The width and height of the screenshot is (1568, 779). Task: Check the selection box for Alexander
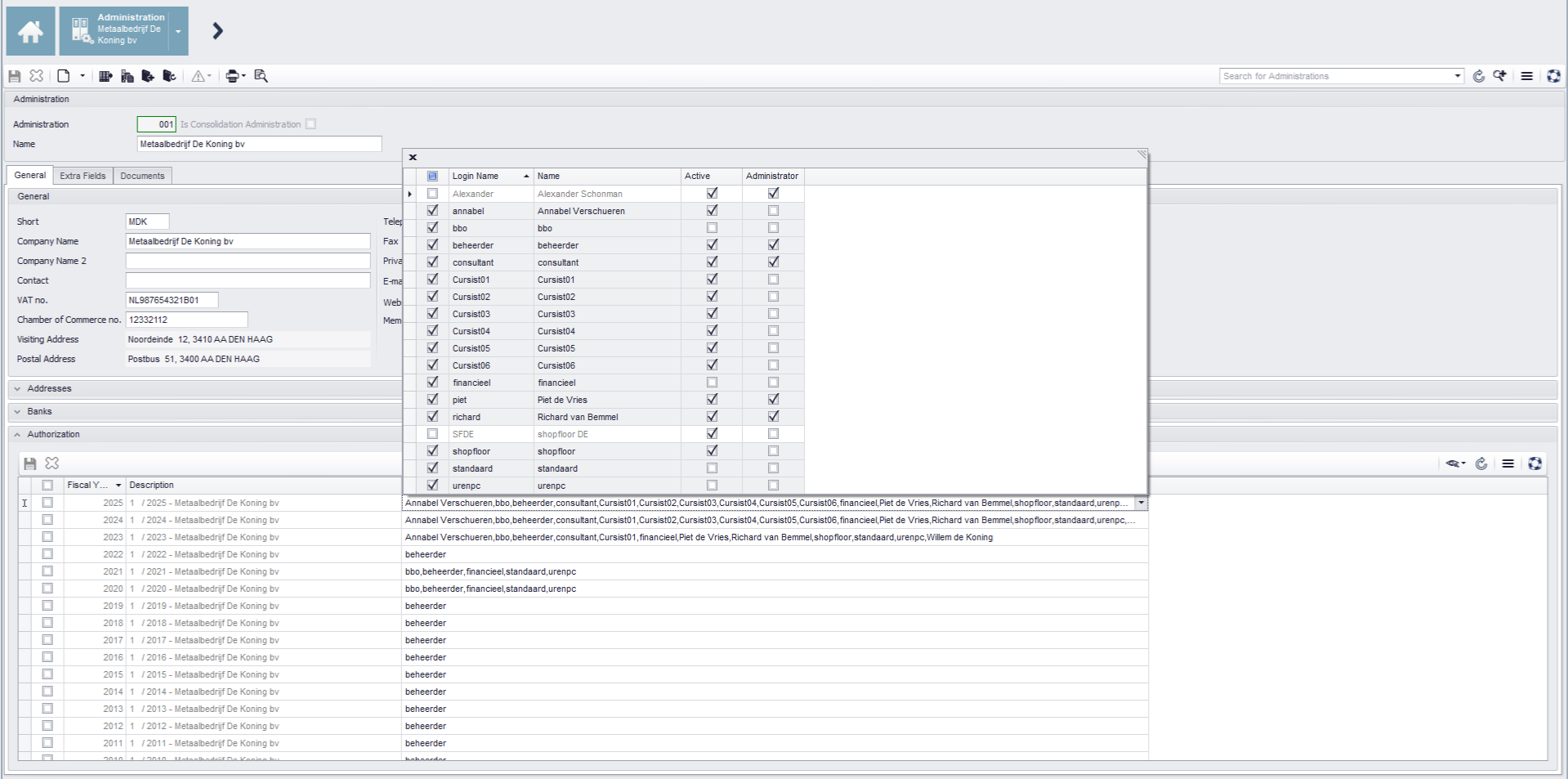(432, 194)
